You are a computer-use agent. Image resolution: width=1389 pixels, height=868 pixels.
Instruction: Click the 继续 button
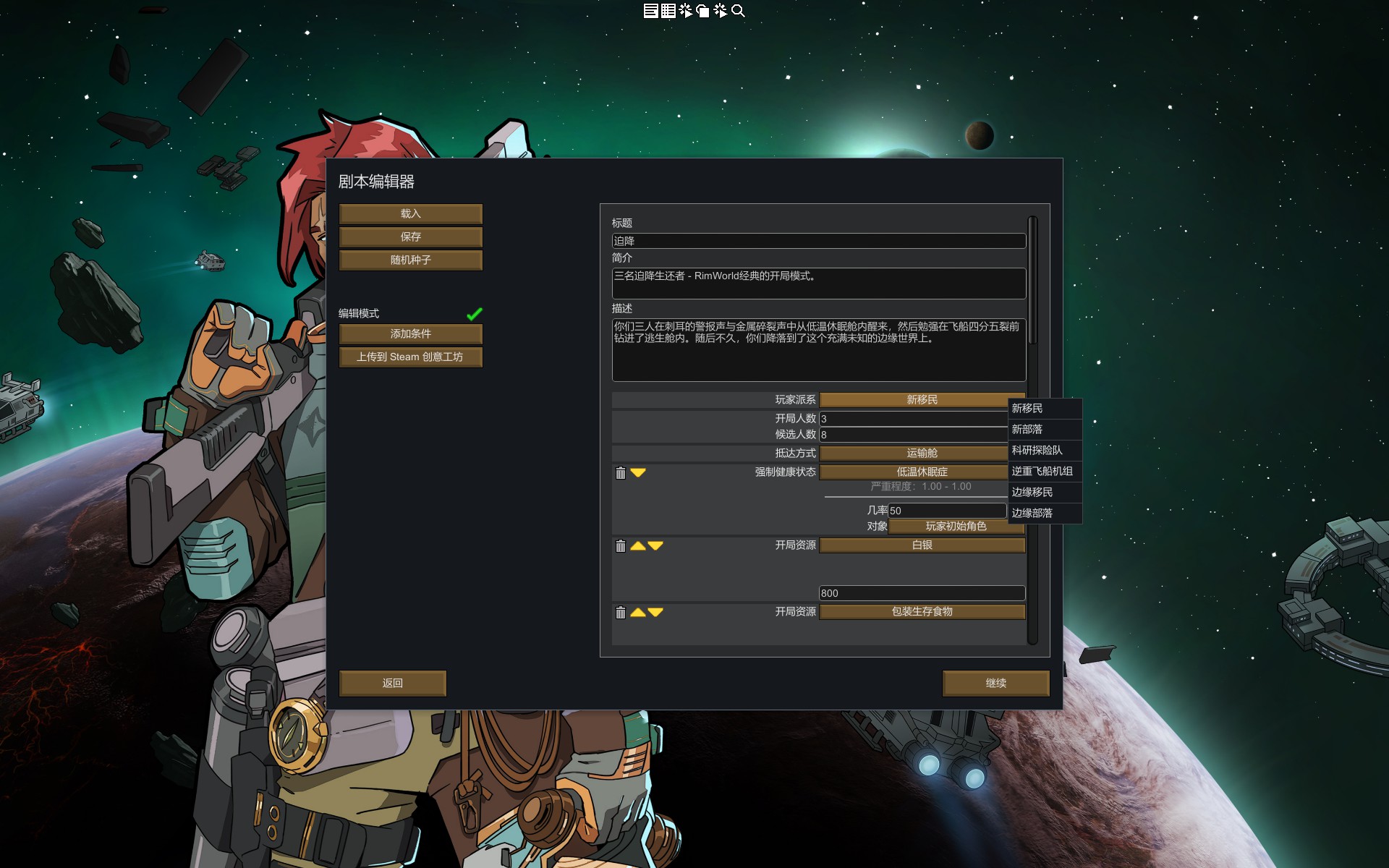[995, 683]
